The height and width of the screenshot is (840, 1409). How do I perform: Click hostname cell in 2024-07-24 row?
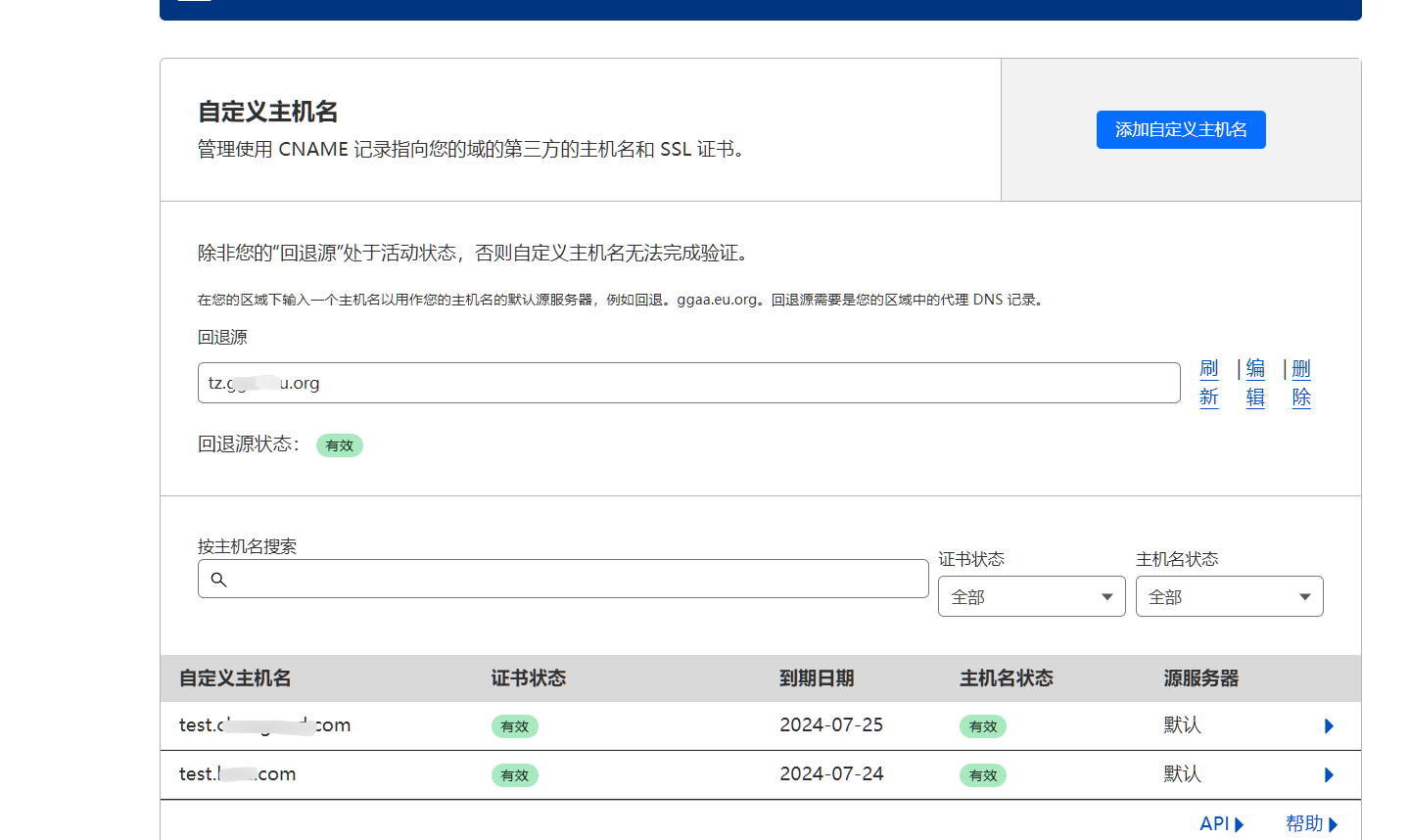tap(237, 774)
